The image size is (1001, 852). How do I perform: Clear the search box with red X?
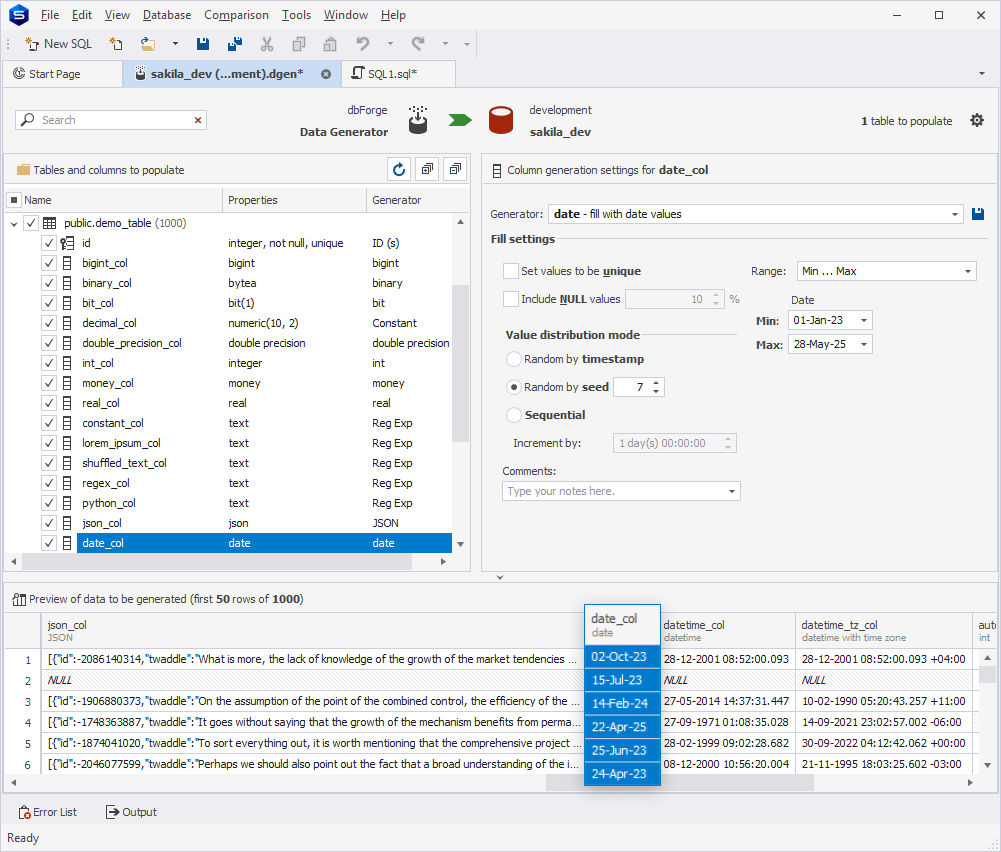point(198,120)
